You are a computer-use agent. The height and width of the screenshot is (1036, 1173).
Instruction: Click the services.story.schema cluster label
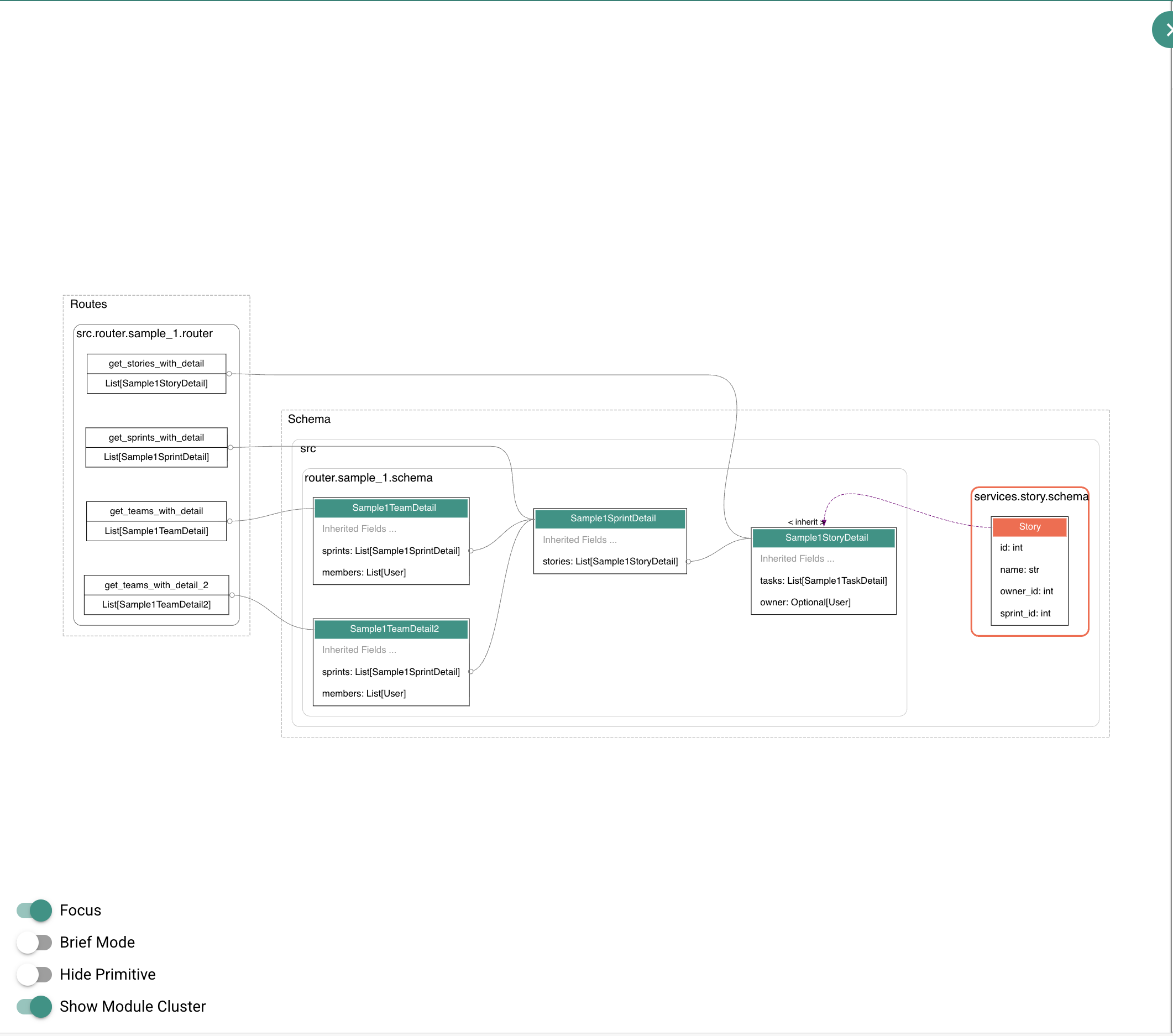tap(1031, 496)
